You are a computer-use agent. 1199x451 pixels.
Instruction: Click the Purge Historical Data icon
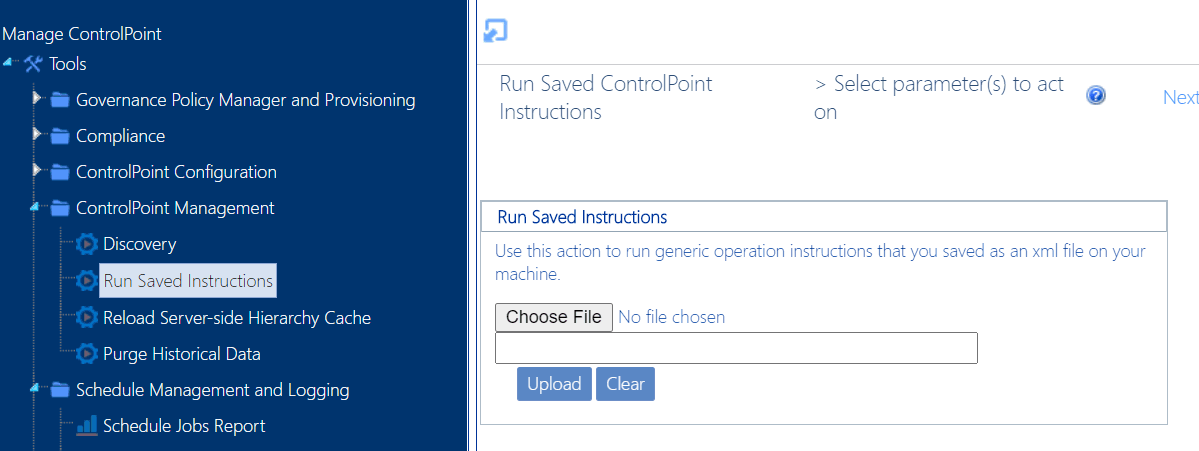[86, 354]
